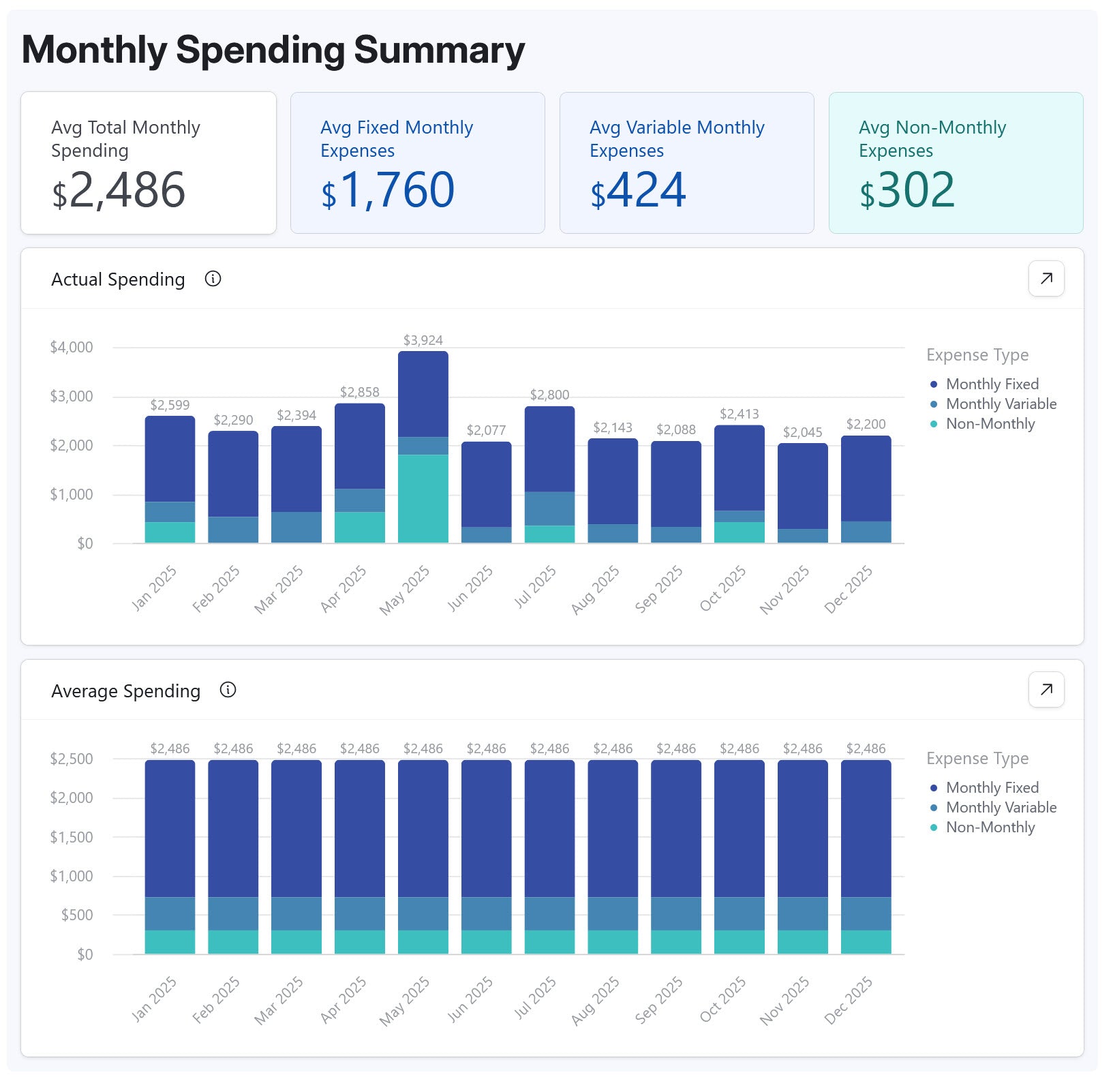Select the Avg Fixed Monthly Expenses card
1113x1092 pixels.
(417, 163)
